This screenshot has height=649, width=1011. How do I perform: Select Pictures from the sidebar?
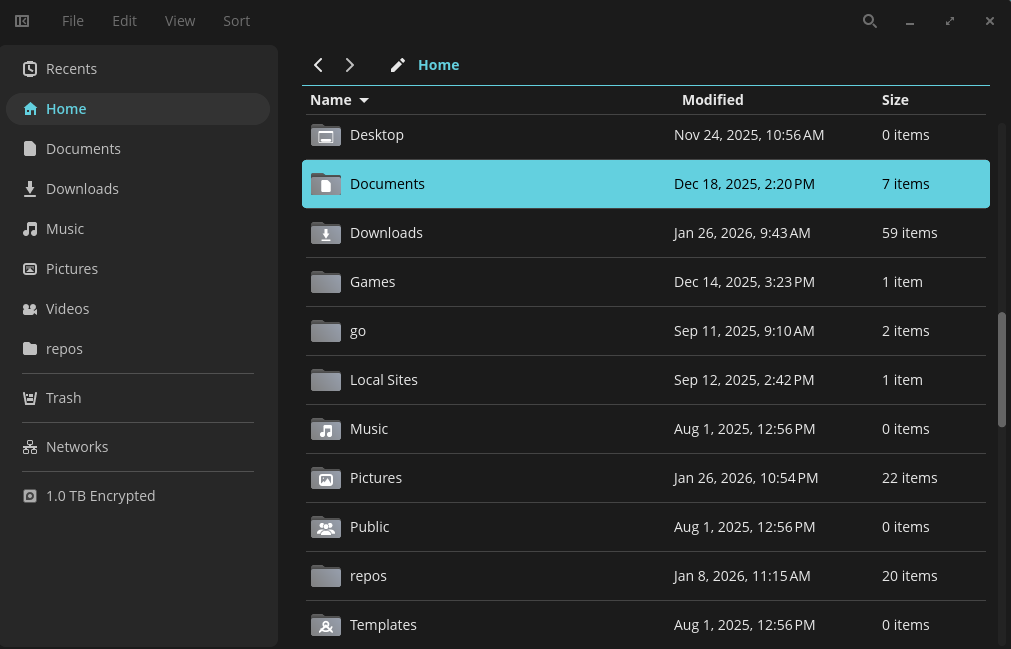tap(71, 268)
